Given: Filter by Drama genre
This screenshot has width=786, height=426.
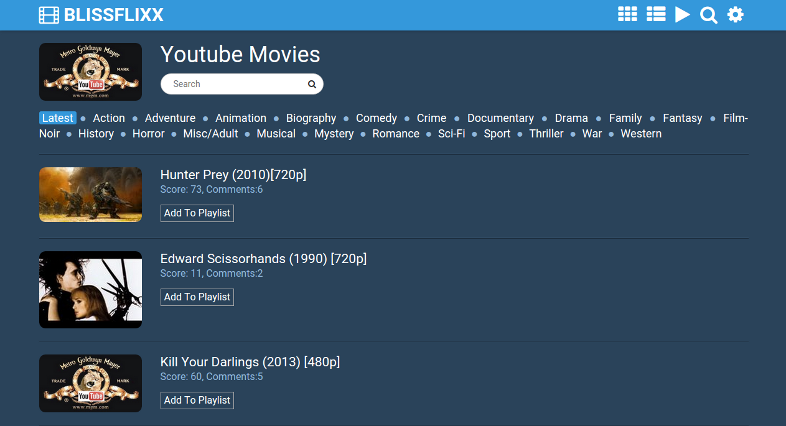Looking at the screenshot, I should (x=571, y=118).
